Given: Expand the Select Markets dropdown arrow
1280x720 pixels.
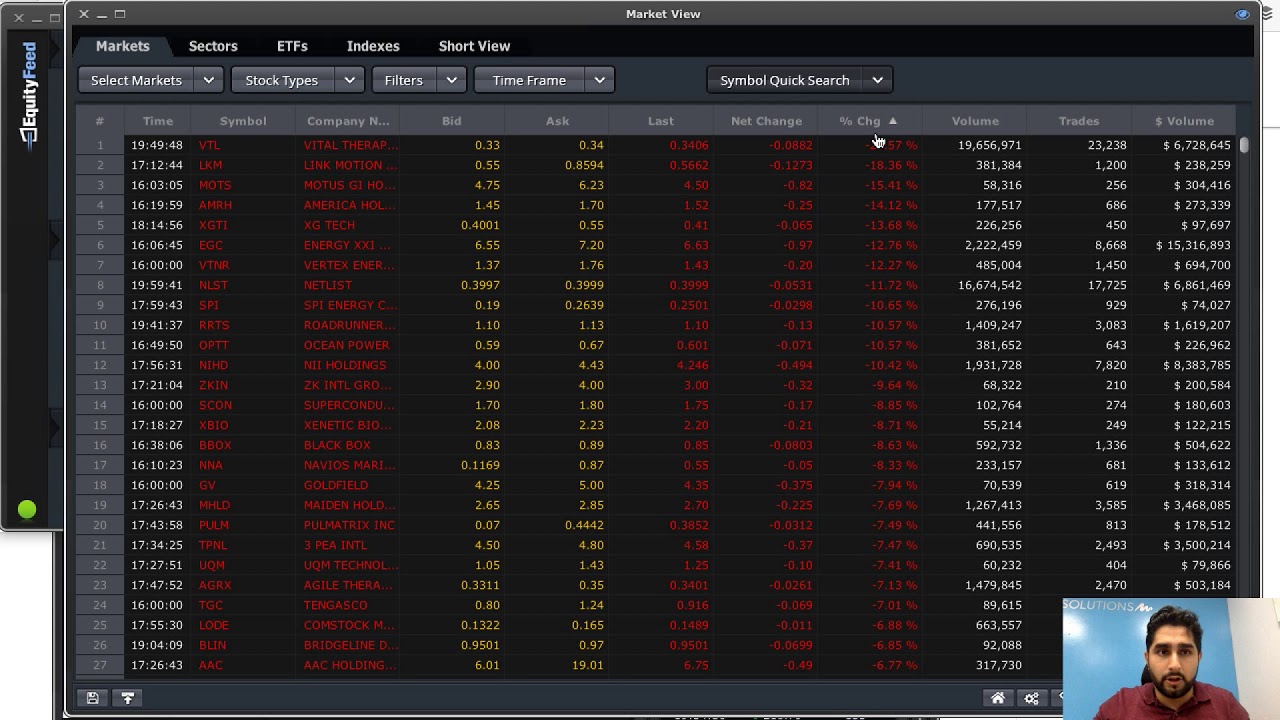Looking at the screenshot, I should 208,80.
